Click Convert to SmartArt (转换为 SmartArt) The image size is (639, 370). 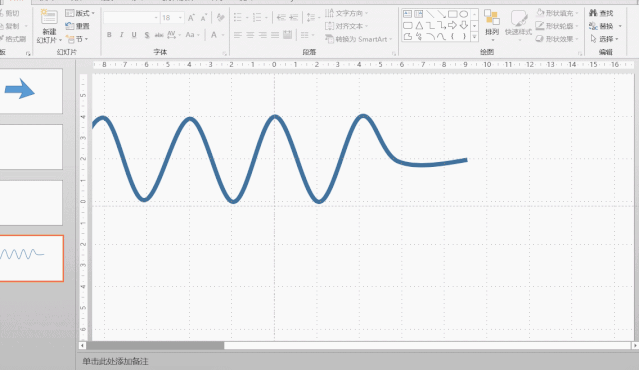click(x=358, y=39)
